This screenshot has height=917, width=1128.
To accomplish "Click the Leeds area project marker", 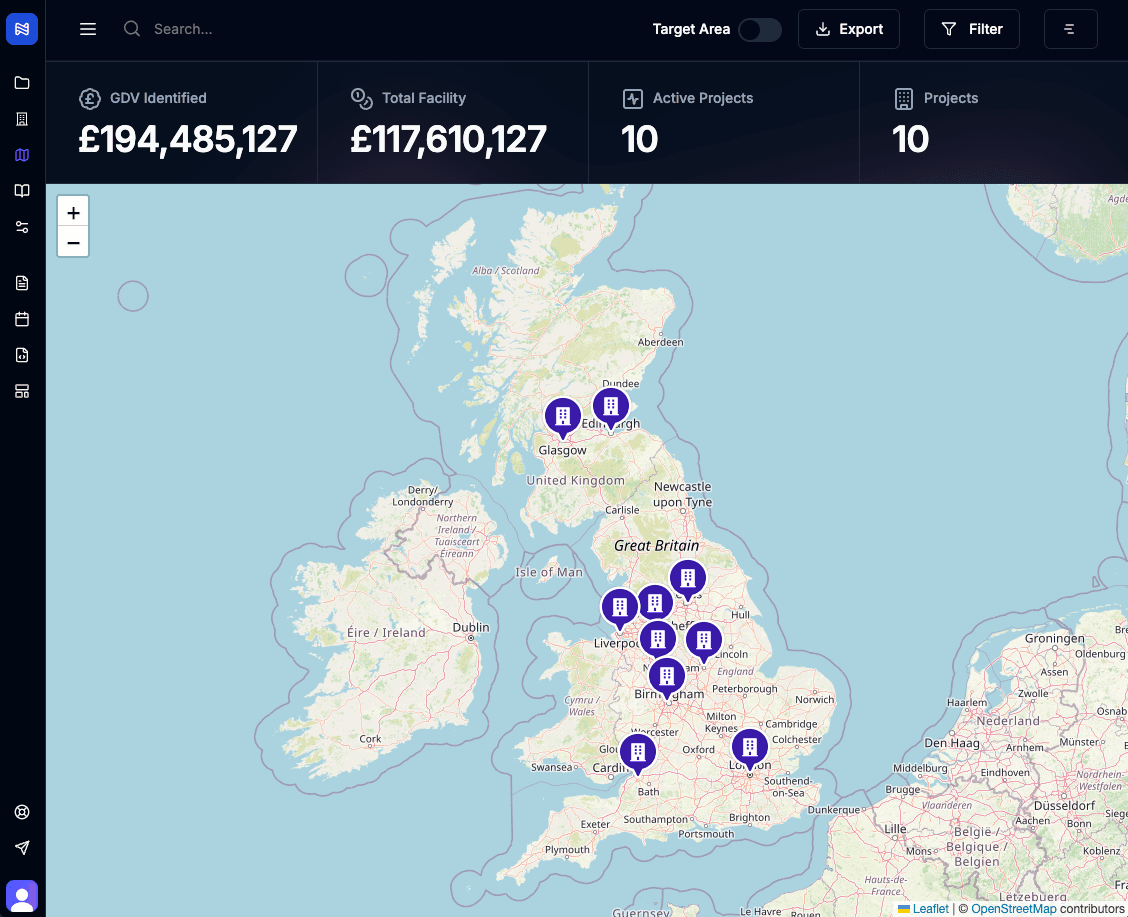I will coord(688,580).
